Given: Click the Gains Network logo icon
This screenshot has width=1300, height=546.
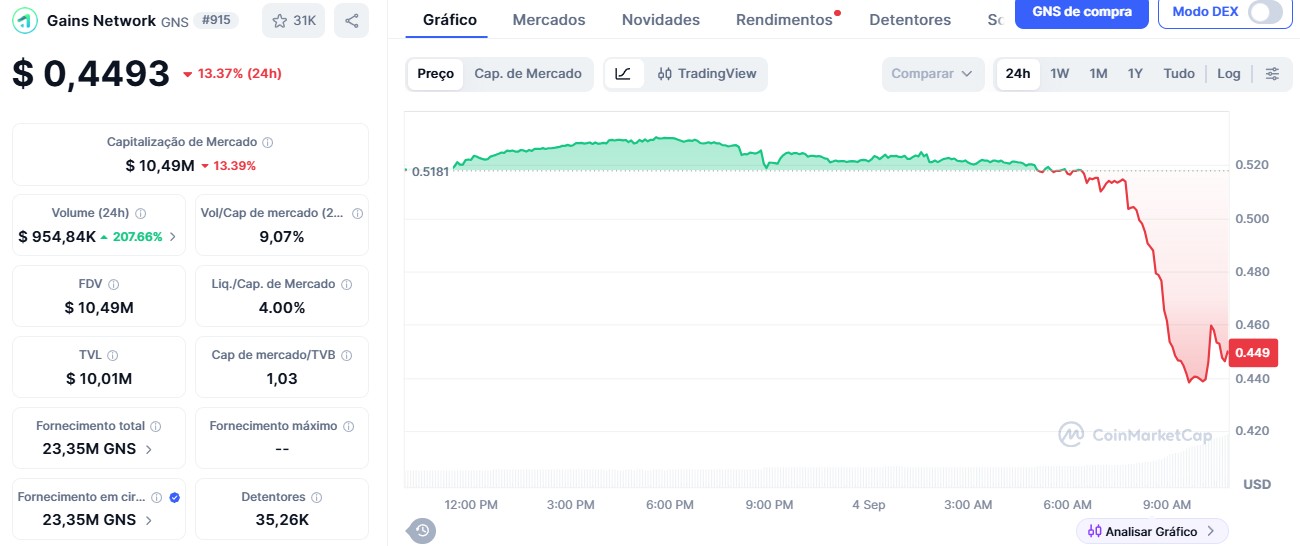Looking at the screenshot, I should pos(25,20).
